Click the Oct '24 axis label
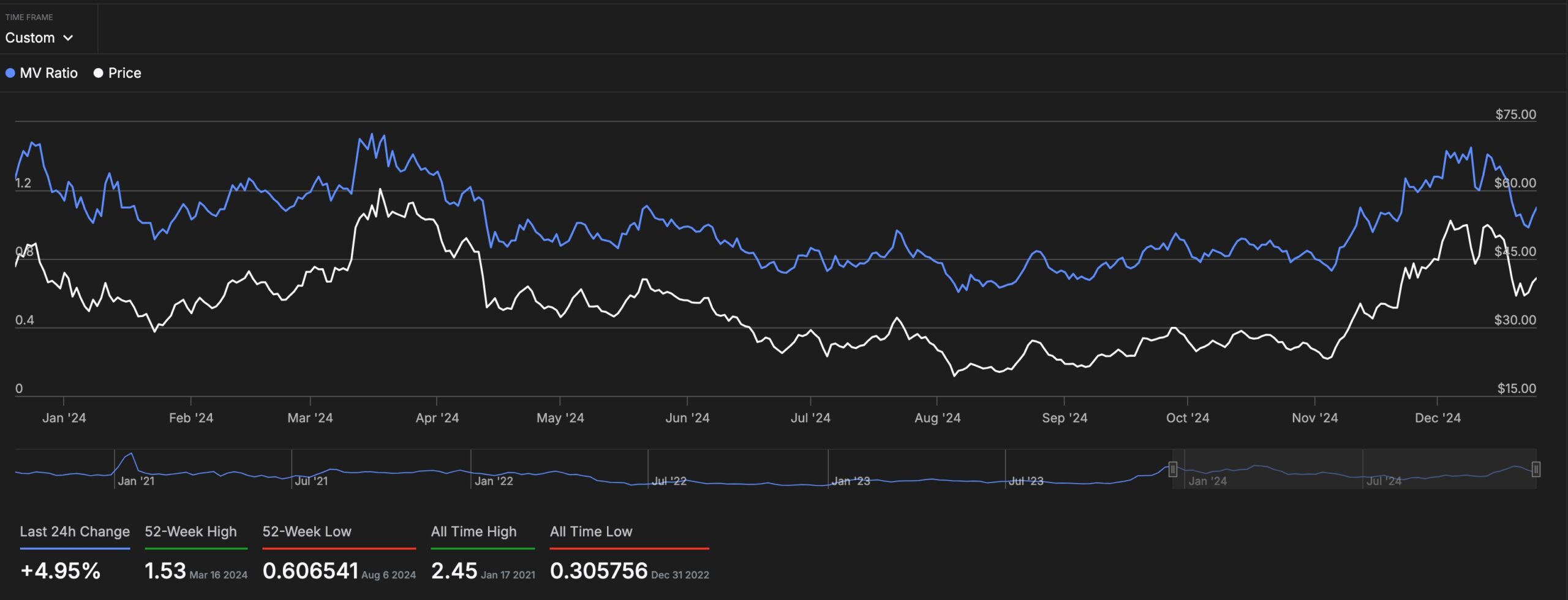 (1188, 418)
